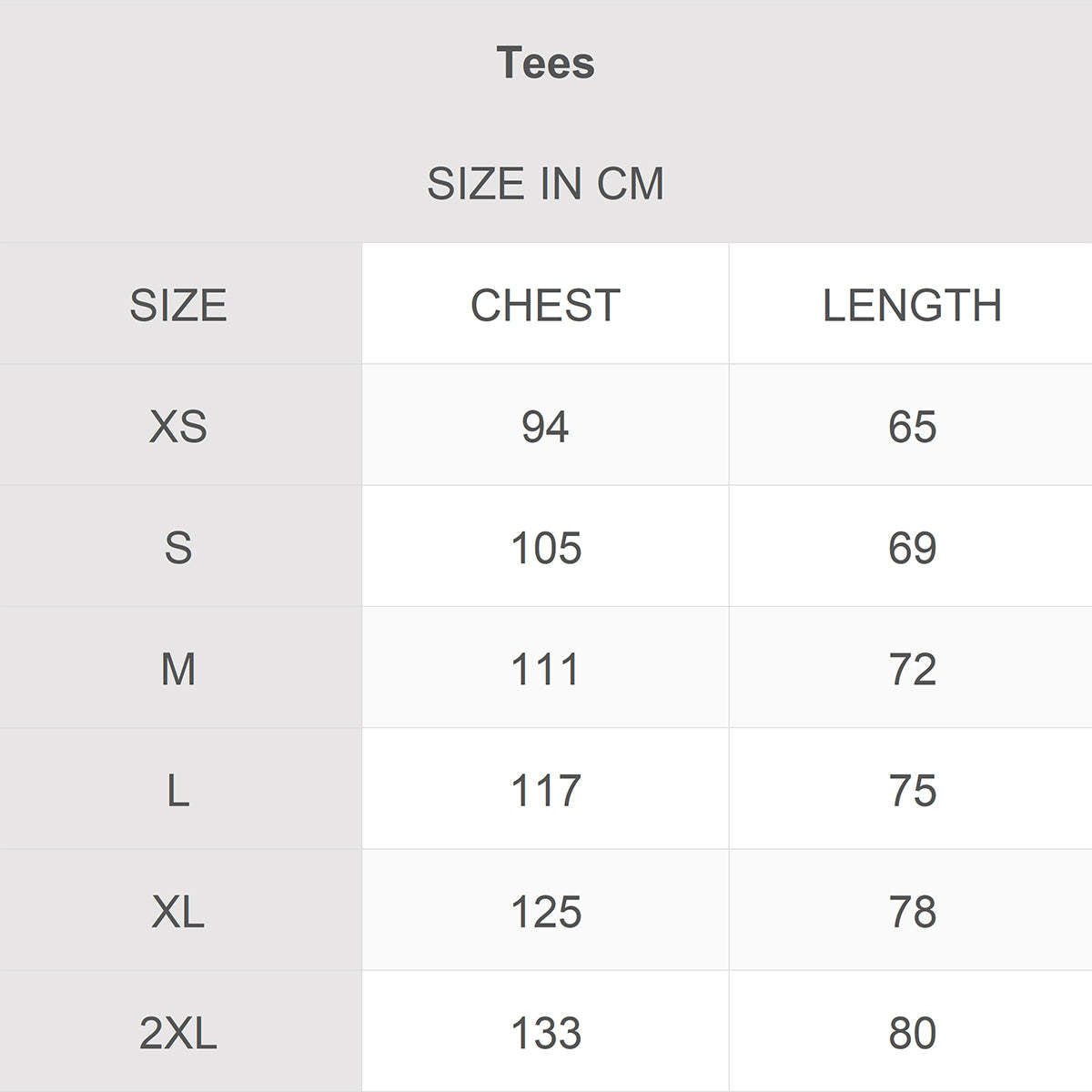This screenshot has height=1092, width=1092.
Task: Select the XL size row label
Action: coord(178,911)
